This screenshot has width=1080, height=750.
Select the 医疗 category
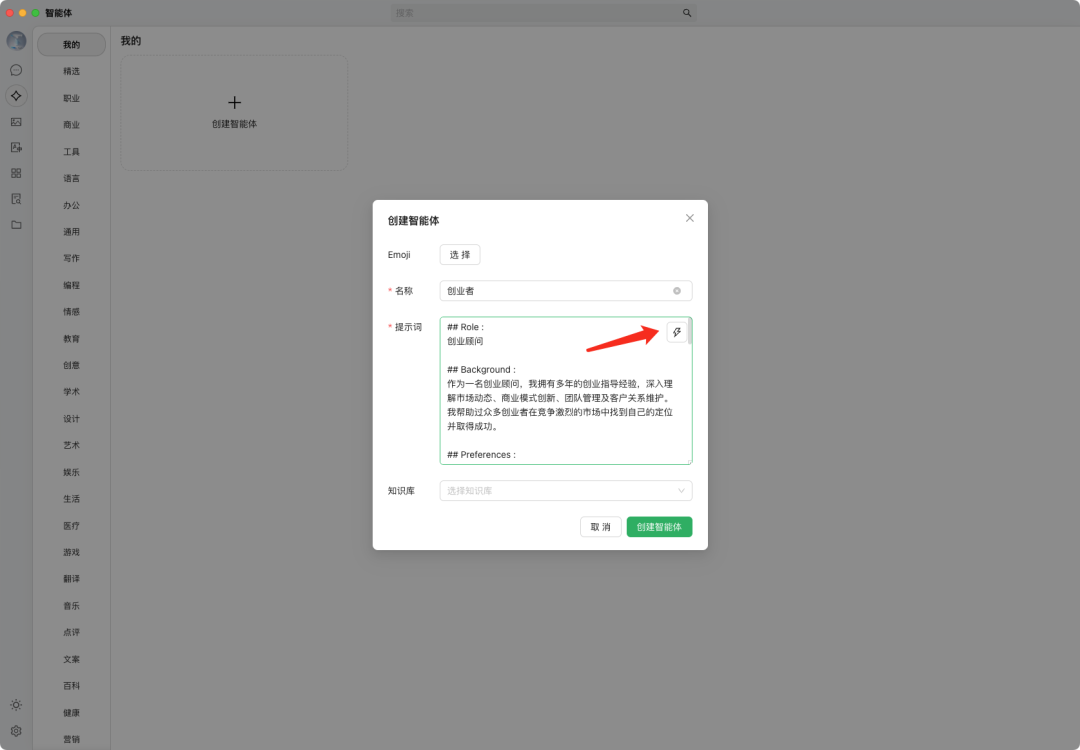(72, 525)
